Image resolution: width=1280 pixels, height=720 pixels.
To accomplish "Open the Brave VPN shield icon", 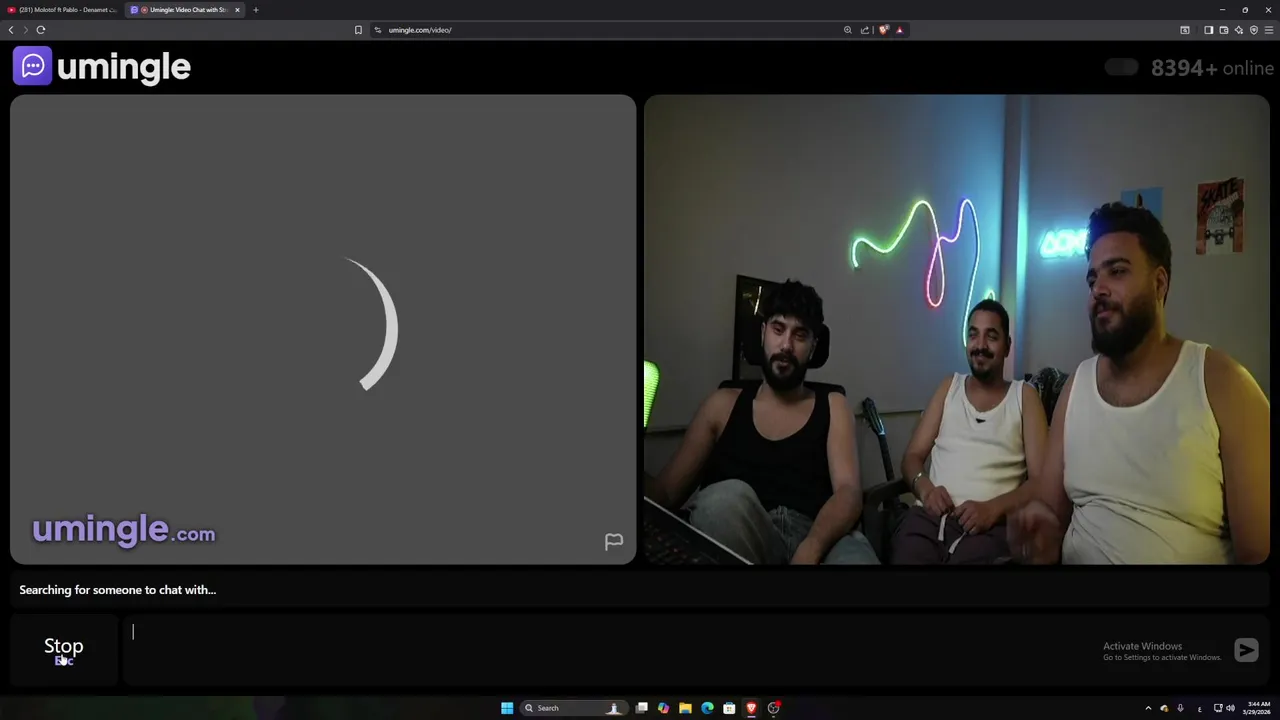I will (x=1253, y=30).
